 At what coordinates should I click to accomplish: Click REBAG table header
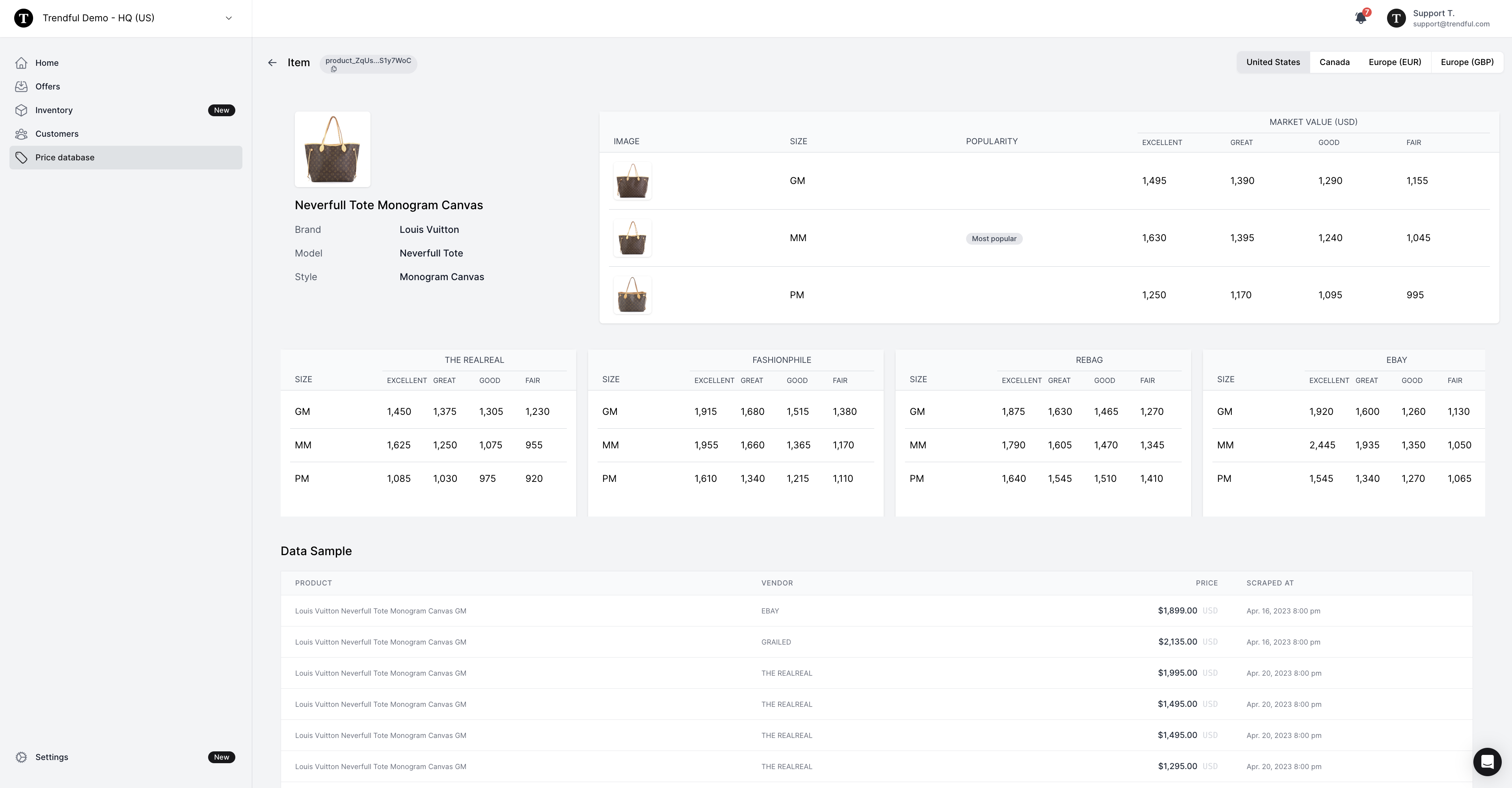tap(1089, 360)
